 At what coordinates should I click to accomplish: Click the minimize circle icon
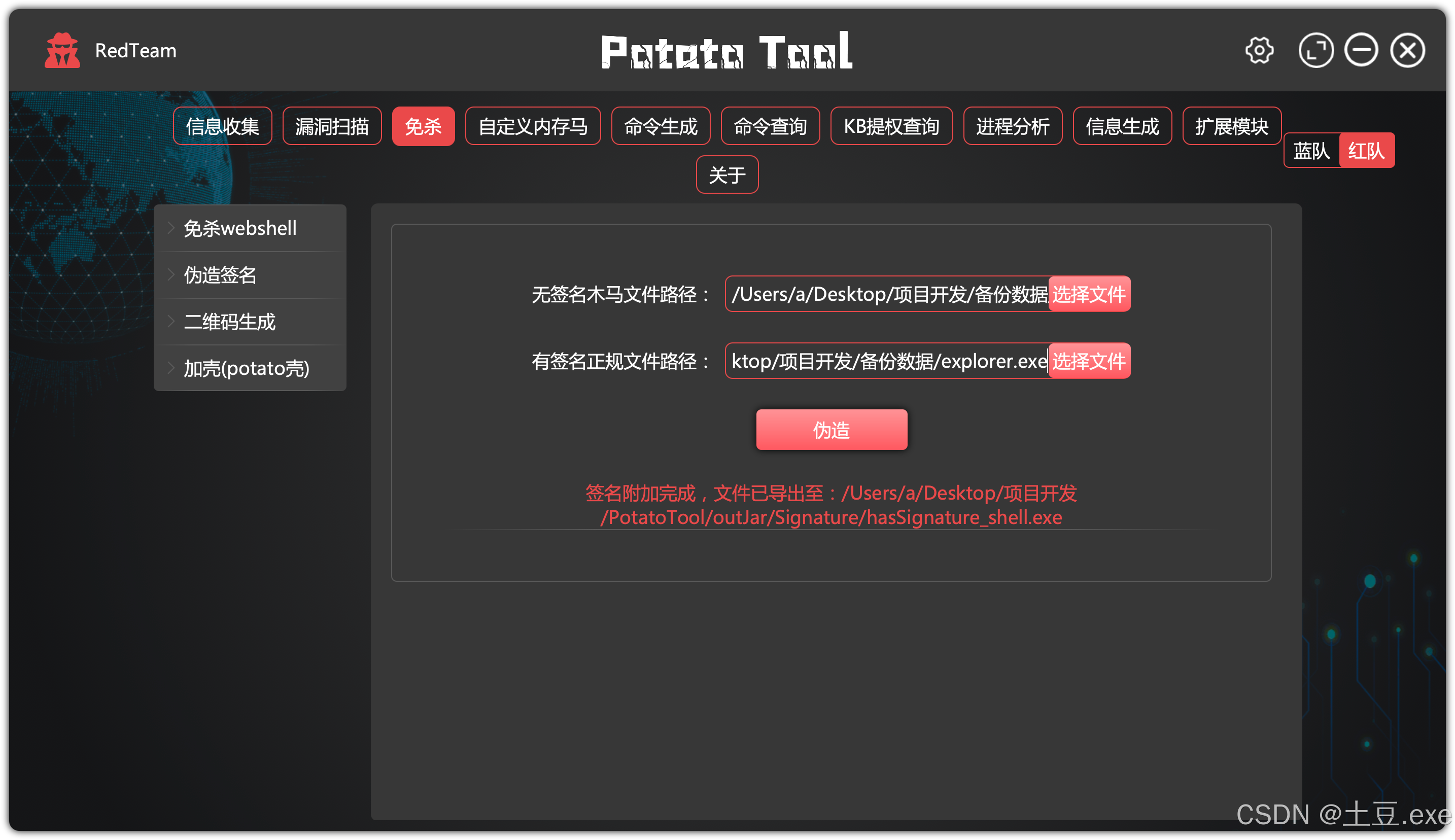[1361, 51]
